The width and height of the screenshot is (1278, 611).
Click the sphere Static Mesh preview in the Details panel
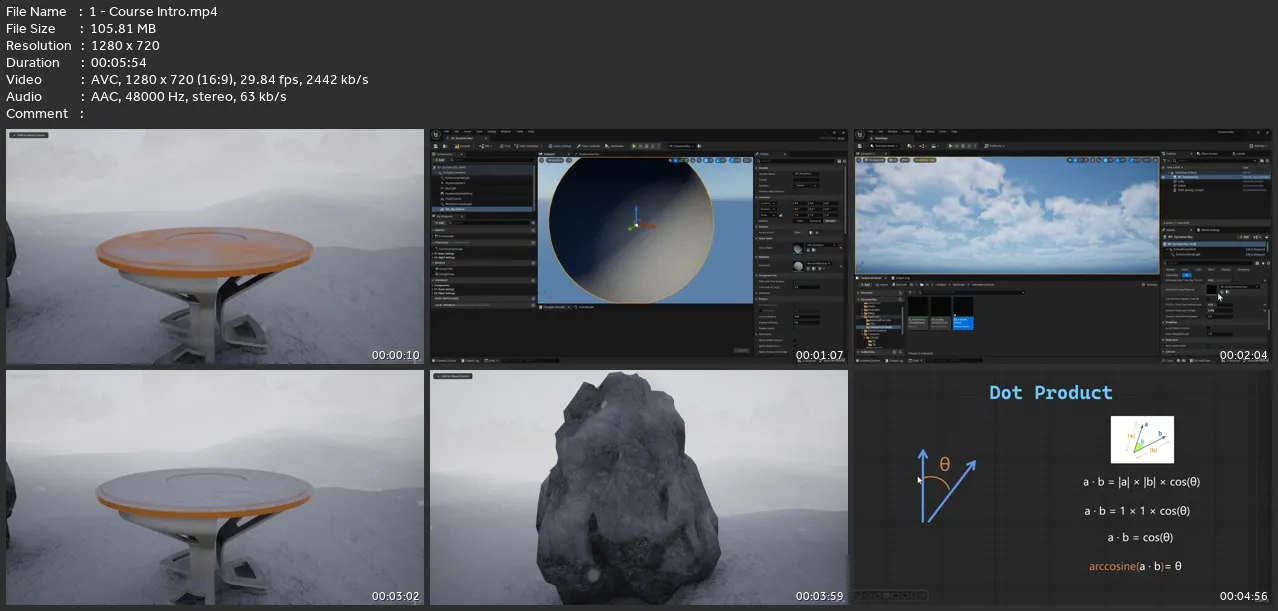(x=798, y=247)
